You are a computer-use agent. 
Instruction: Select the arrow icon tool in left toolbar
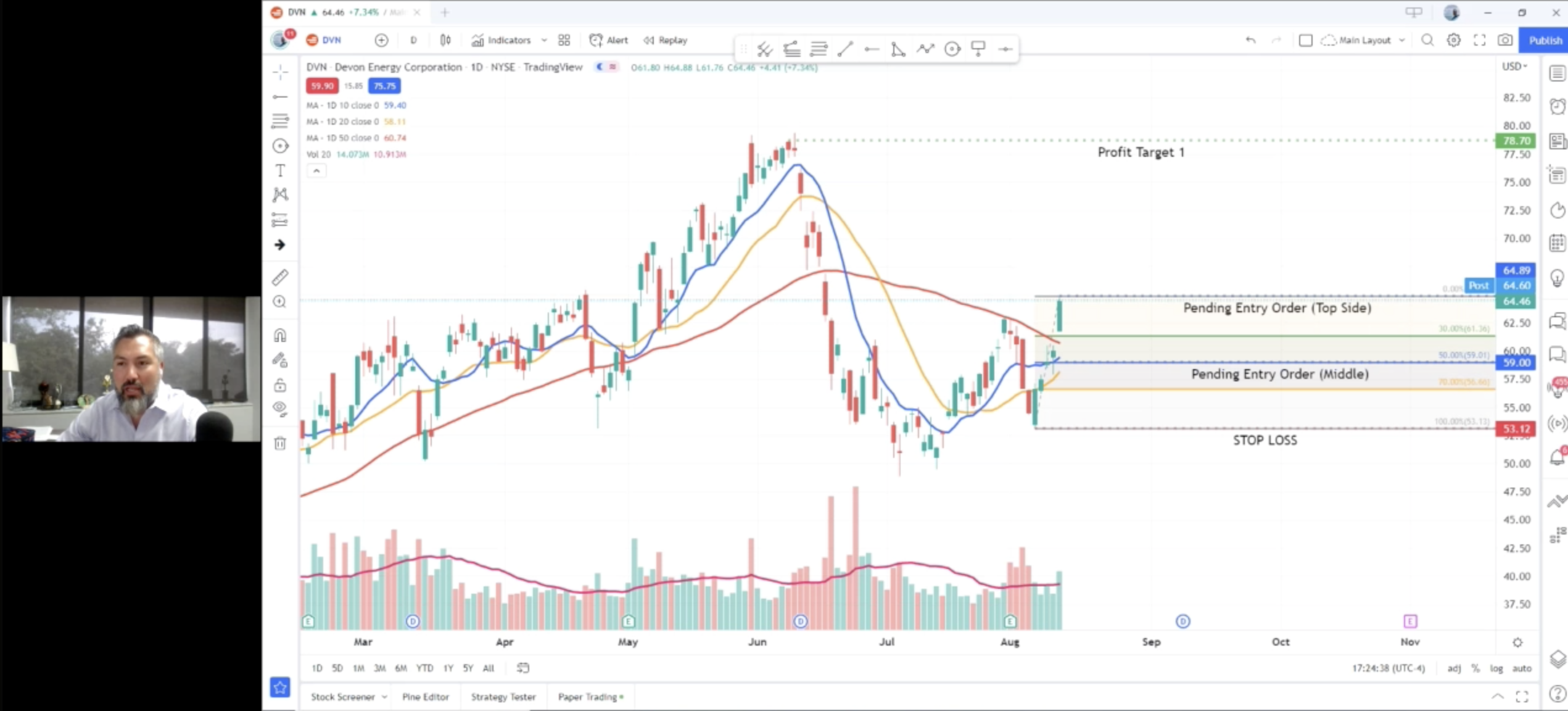pyautogui.click(x=281, y=245)
